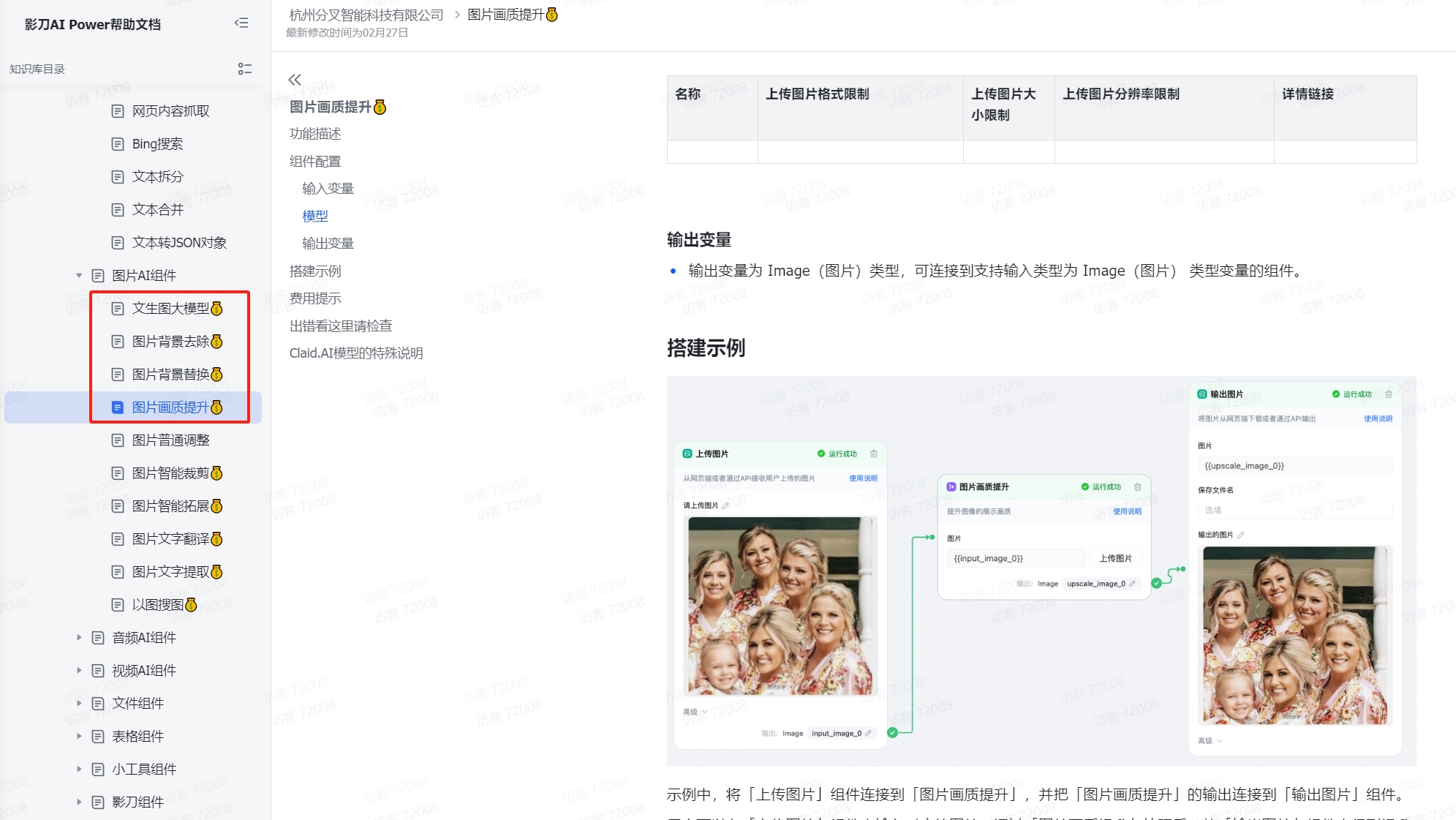Open 图片背景去除 in the sidebar
This screenshot has width=1456, height=820.
pos(170,342)
